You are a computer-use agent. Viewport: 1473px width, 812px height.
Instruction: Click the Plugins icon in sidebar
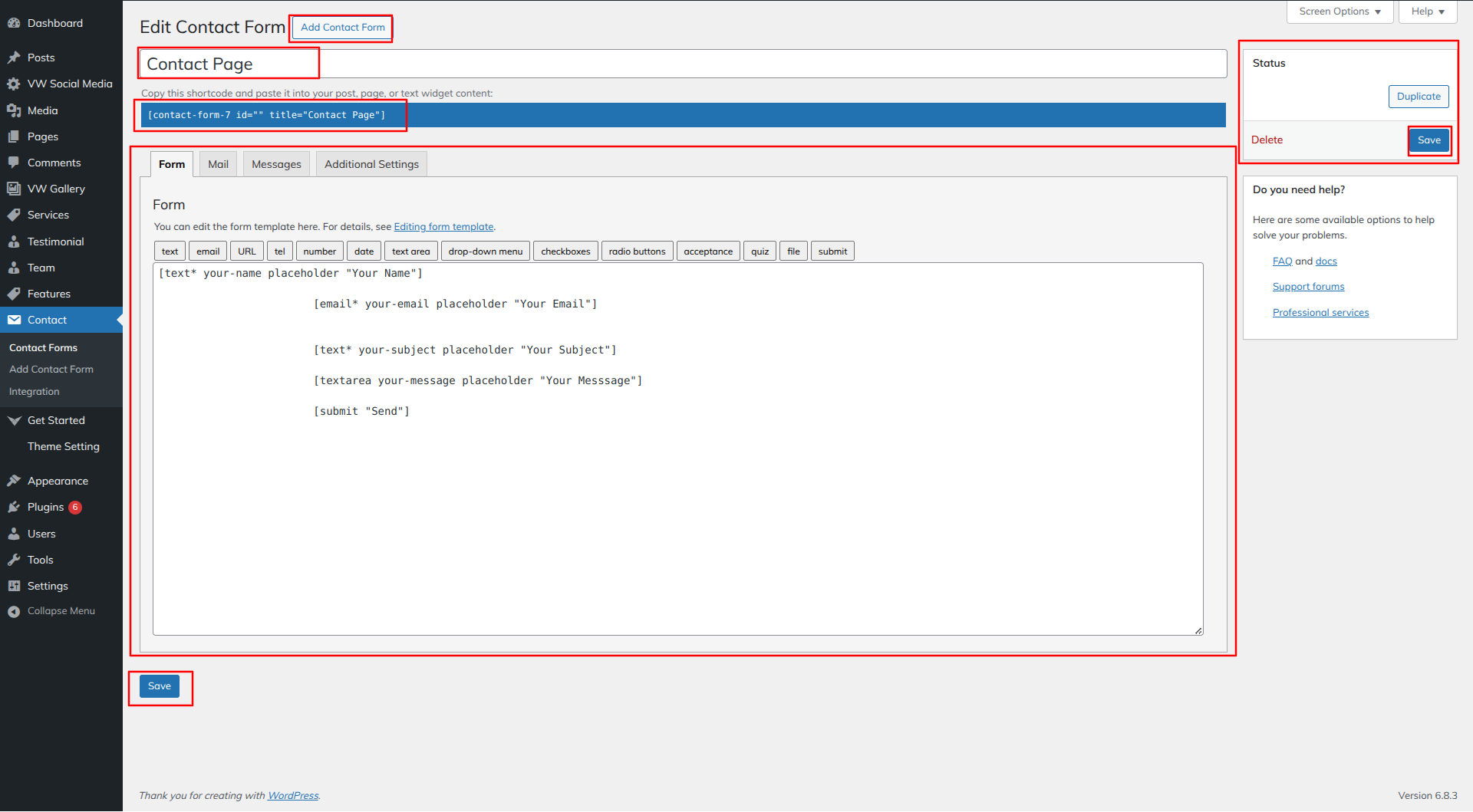tap(14, 508)
